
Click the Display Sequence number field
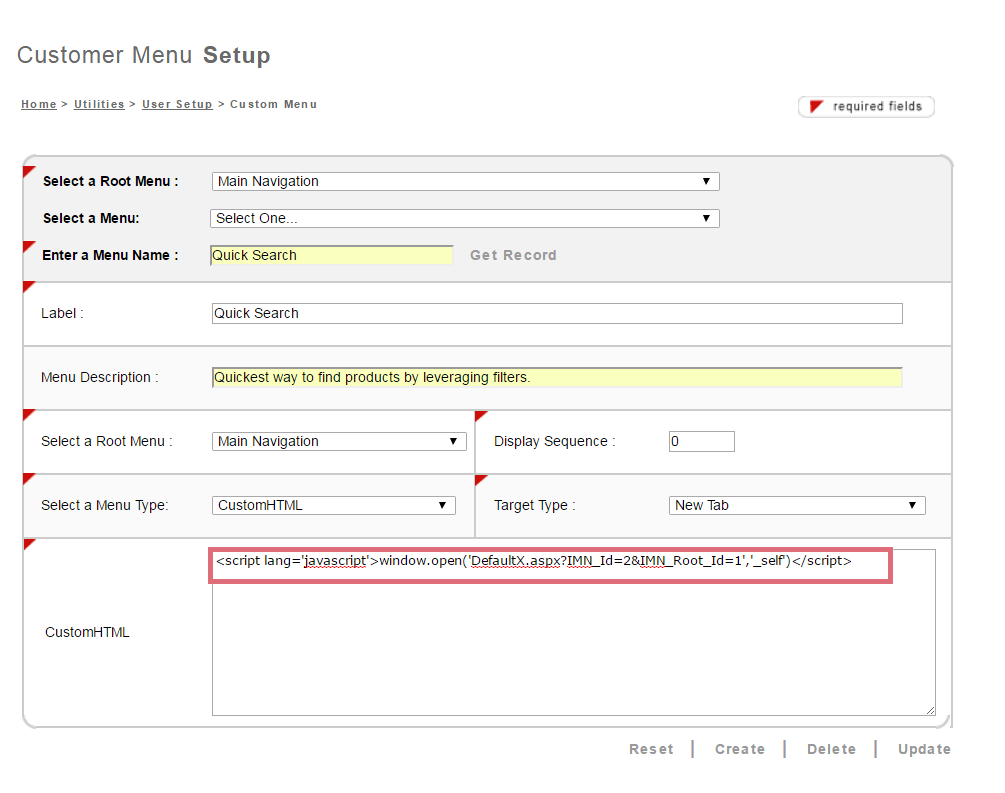701,441
